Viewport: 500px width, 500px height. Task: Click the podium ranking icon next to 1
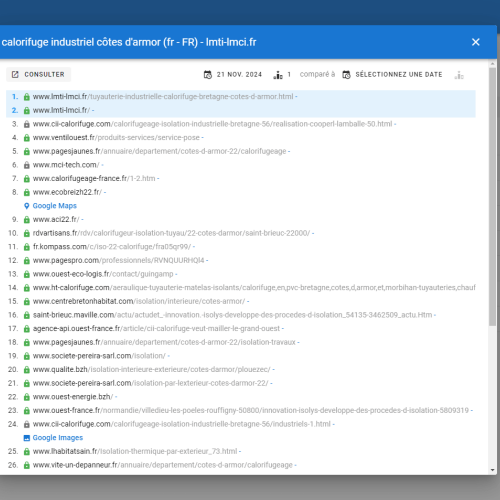point(278,75)
